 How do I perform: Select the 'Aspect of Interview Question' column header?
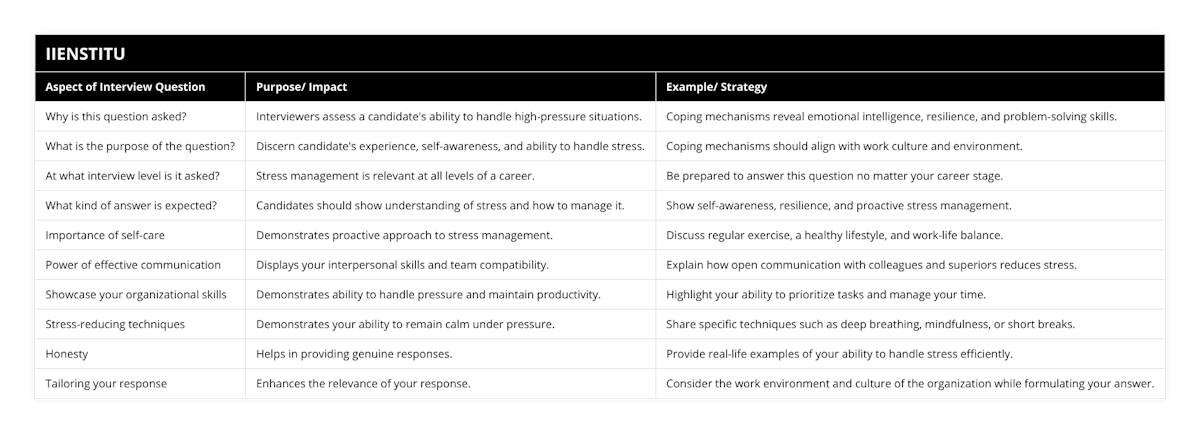pyautogui.click(x=125, y=87)
